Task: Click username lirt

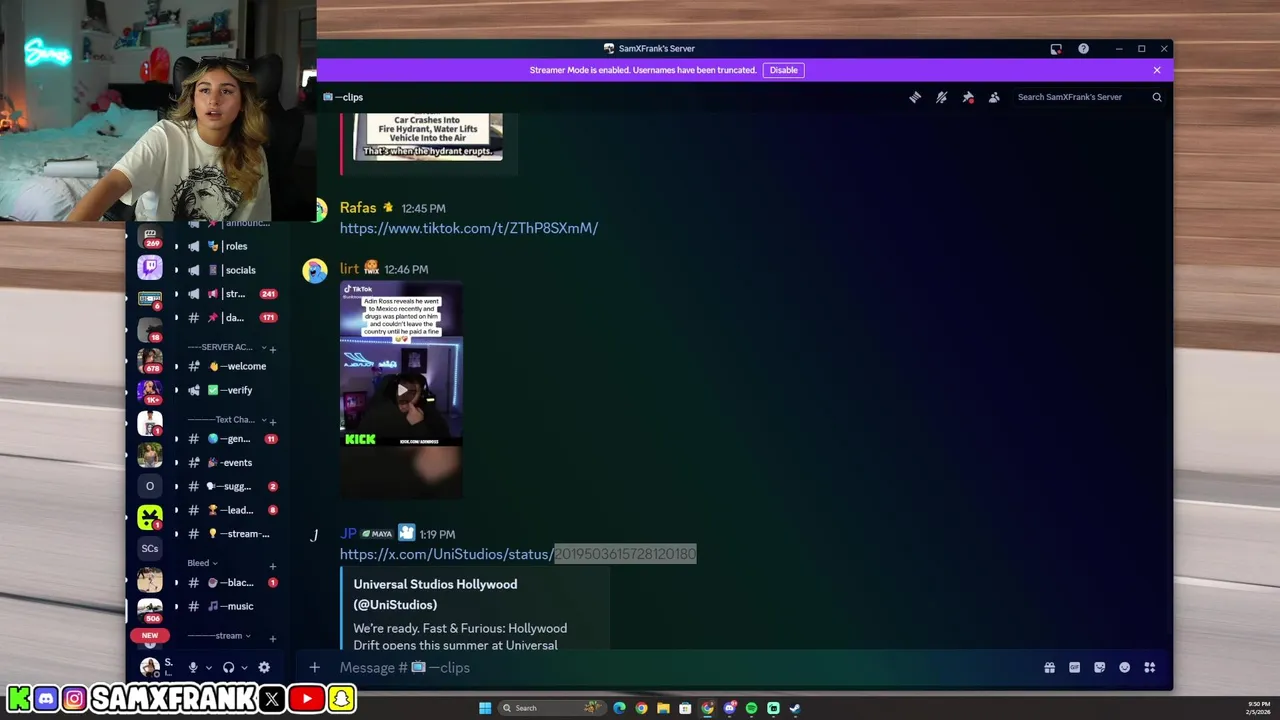Action: (349, 268)
